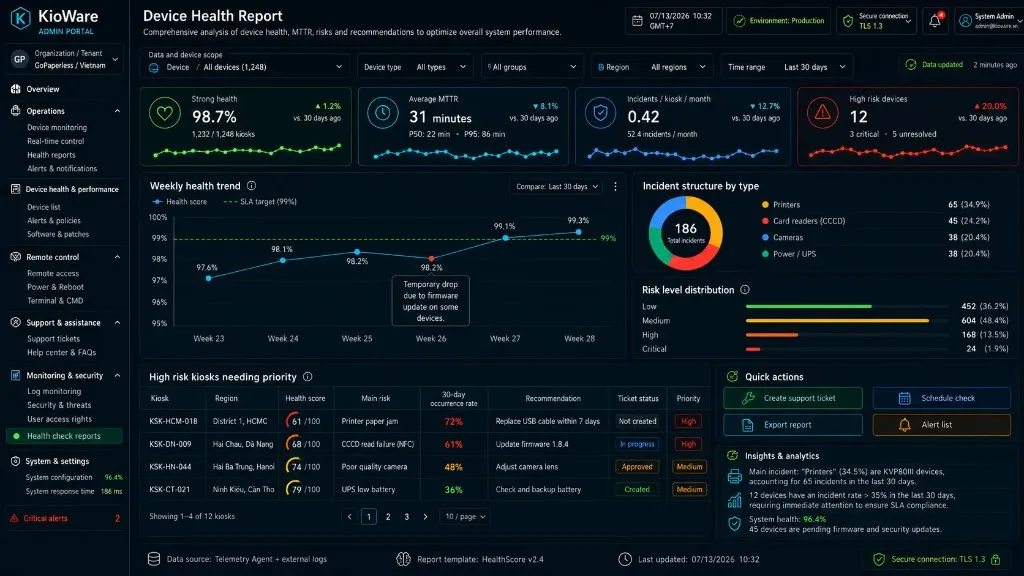Click previous page arrow in pagination
This screenshot has height=576, width=1024.
coord(349,517)
